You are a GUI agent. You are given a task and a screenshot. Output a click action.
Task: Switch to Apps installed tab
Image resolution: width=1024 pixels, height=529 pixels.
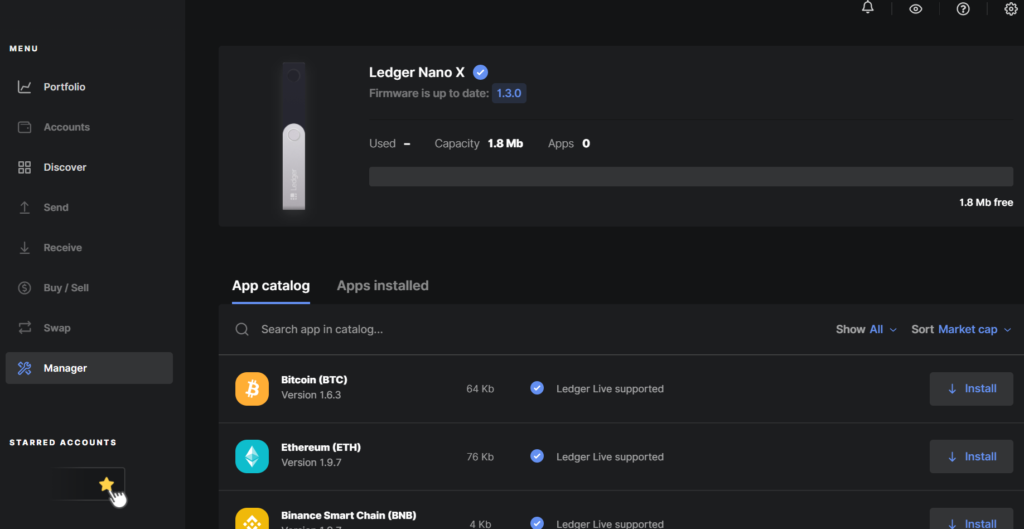(383, 286)
